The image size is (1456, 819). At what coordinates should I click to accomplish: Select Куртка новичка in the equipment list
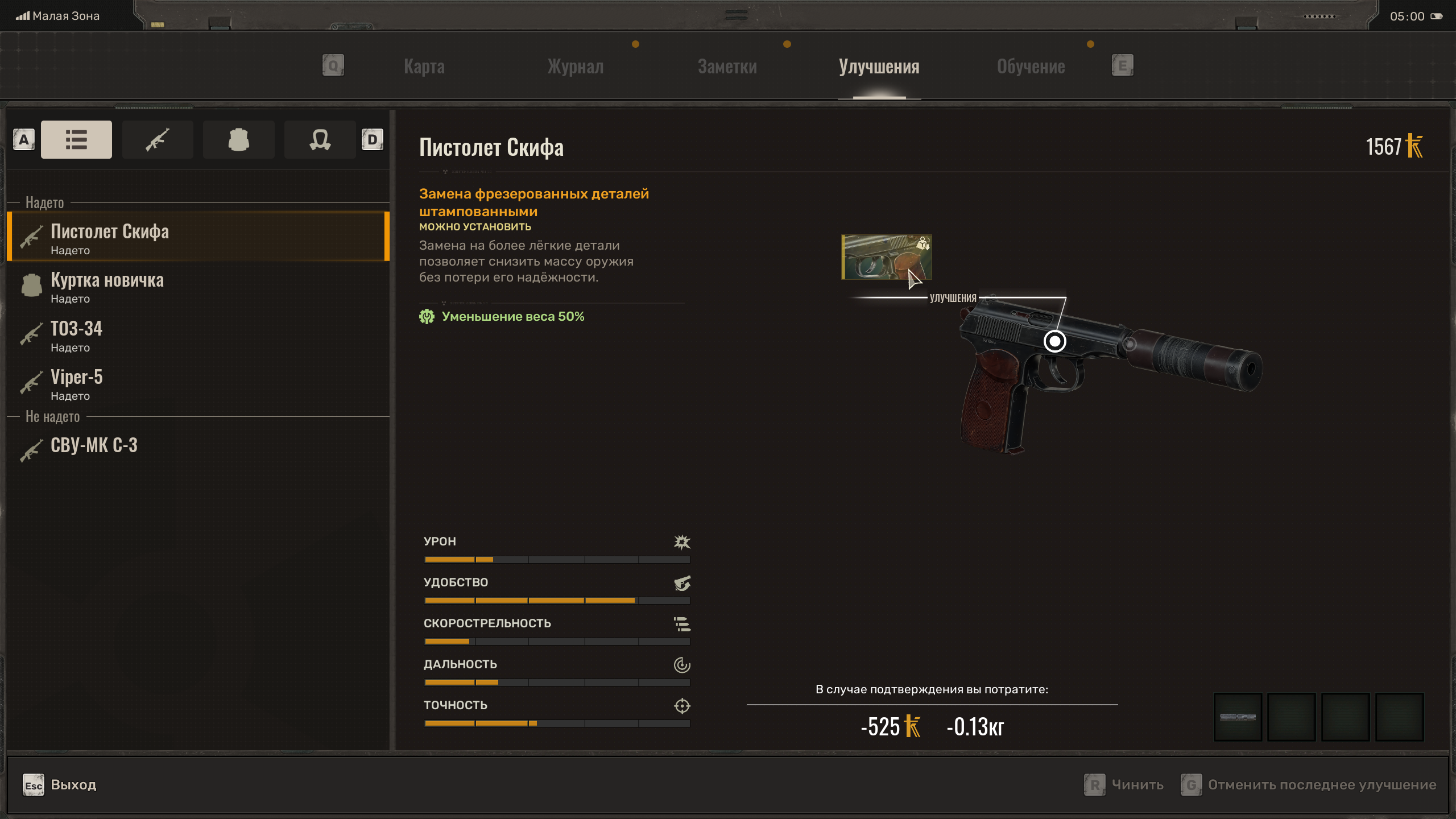198,287
